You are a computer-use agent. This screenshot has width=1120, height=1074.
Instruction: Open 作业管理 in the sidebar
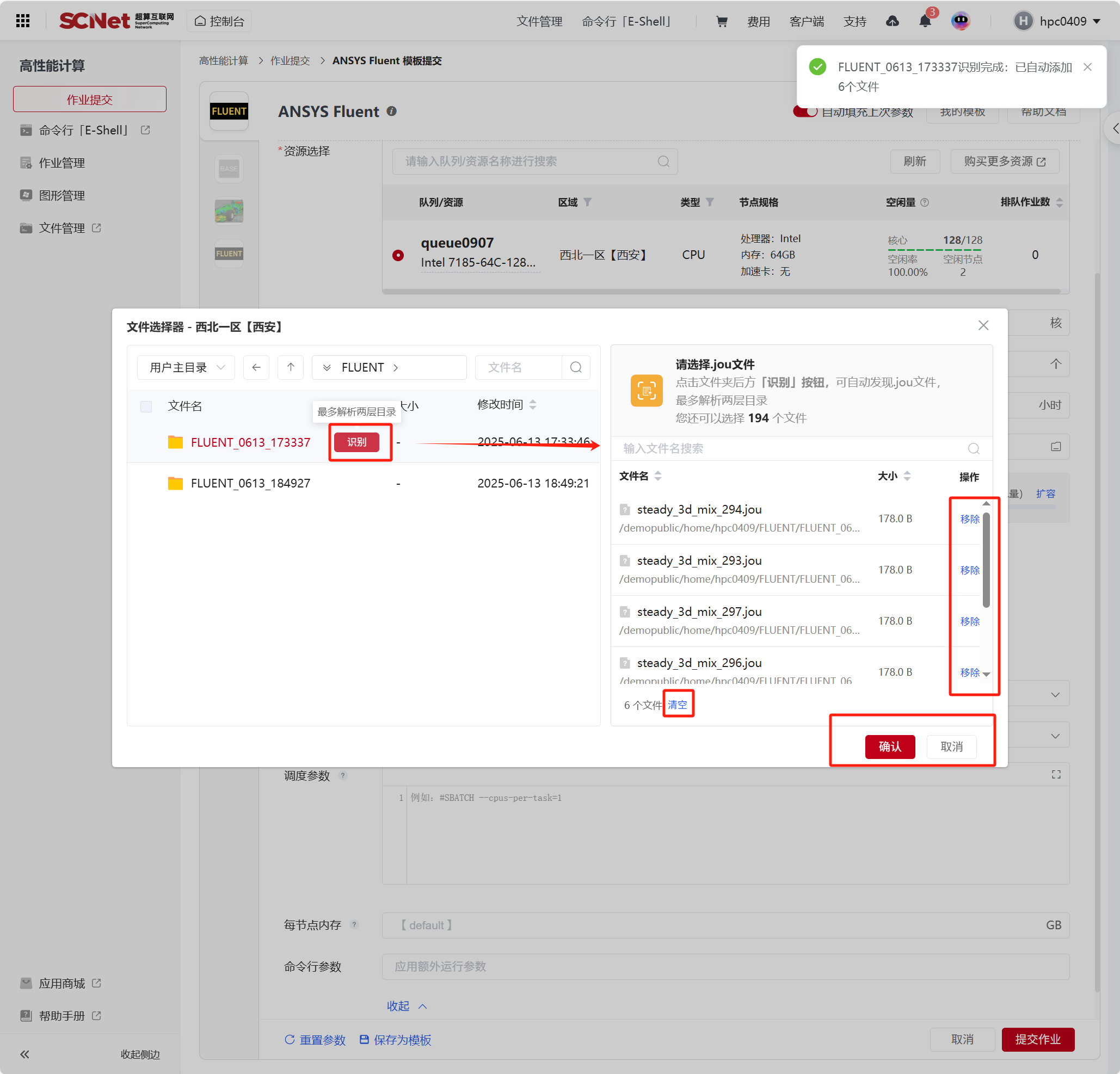(x=61, y=163)
